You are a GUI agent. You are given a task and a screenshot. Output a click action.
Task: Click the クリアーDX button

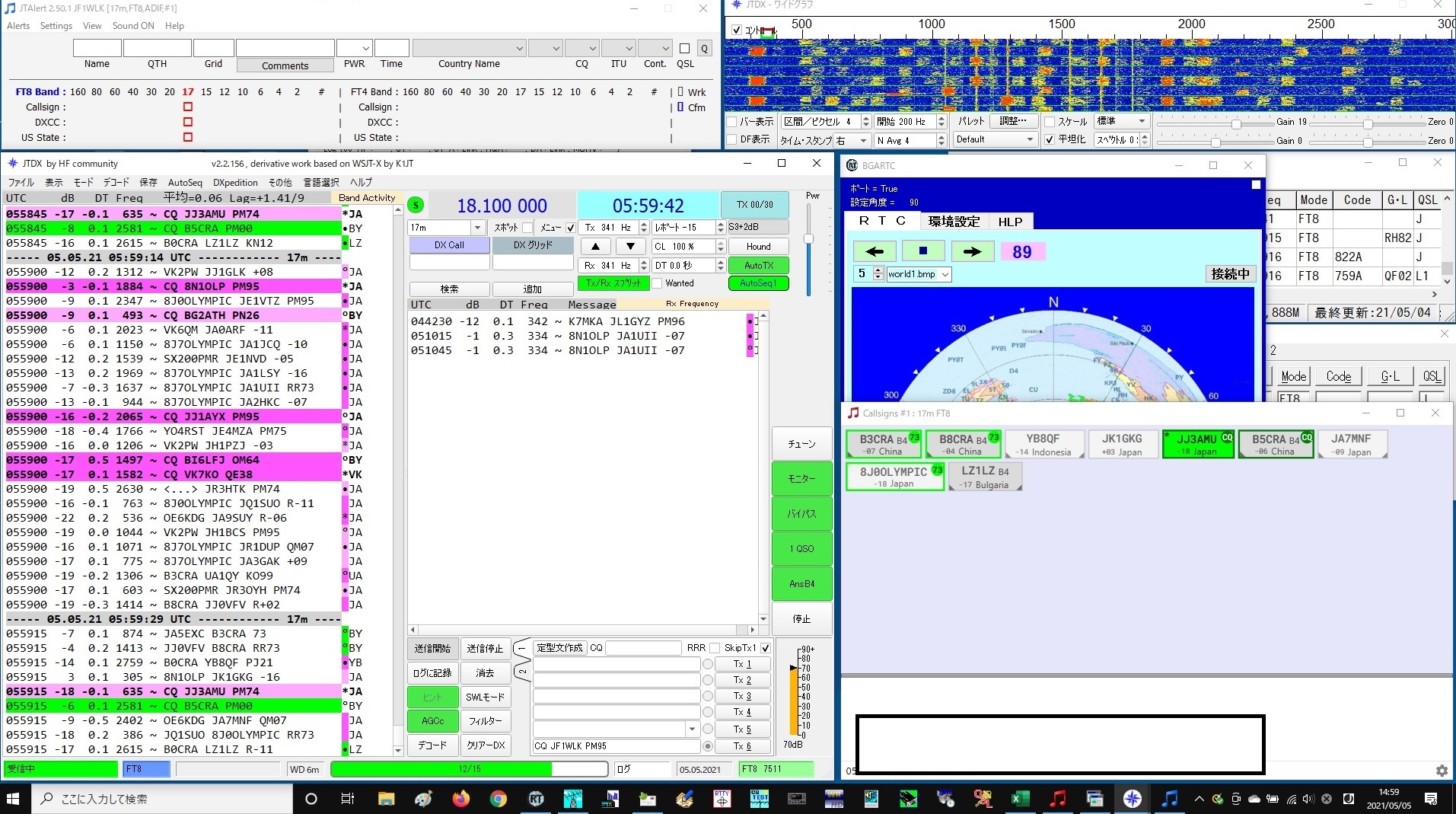pyautogui.click(x=485, y=745)
